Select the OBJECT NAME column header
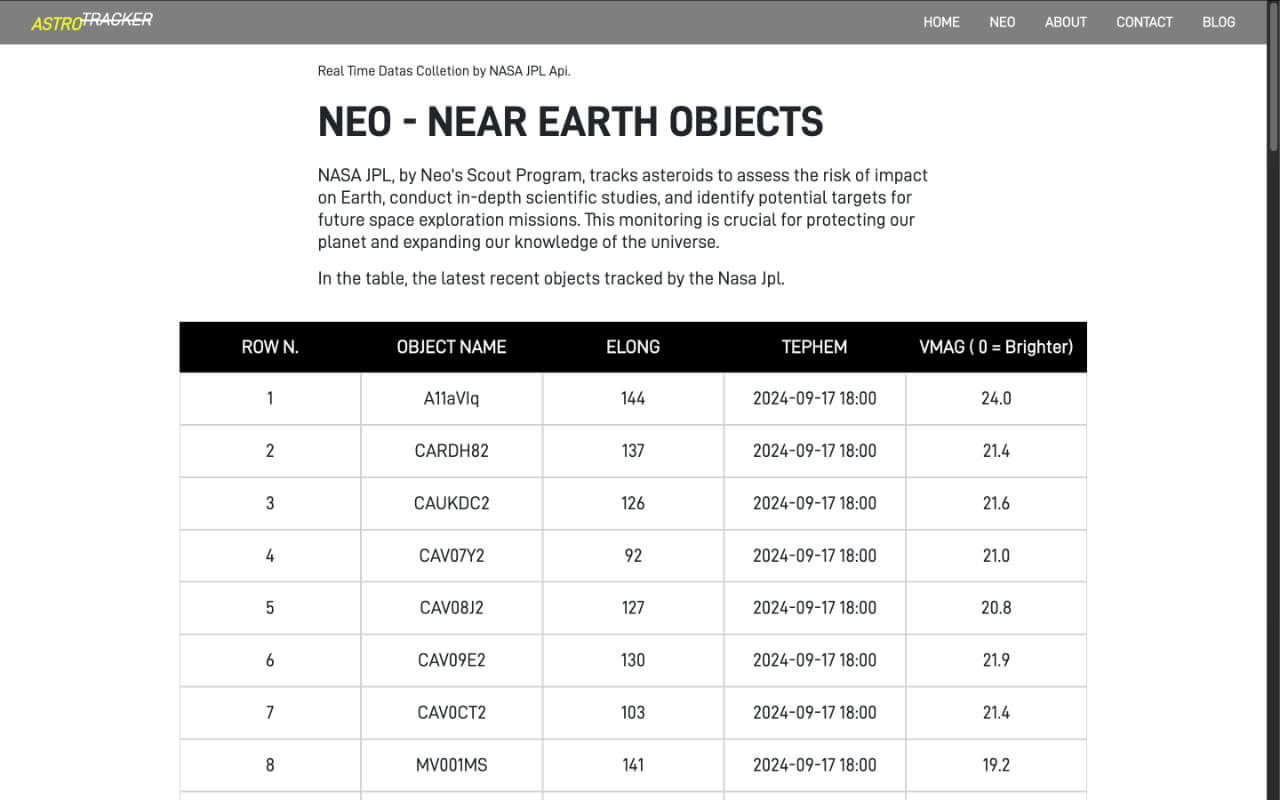 [451, 347]
